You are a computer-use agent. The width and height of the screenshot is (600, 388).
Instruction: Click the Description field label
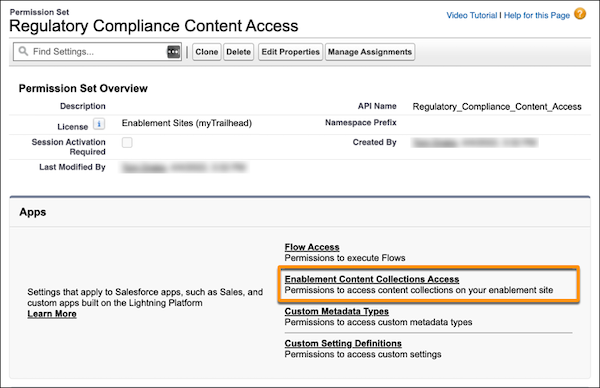83,106
